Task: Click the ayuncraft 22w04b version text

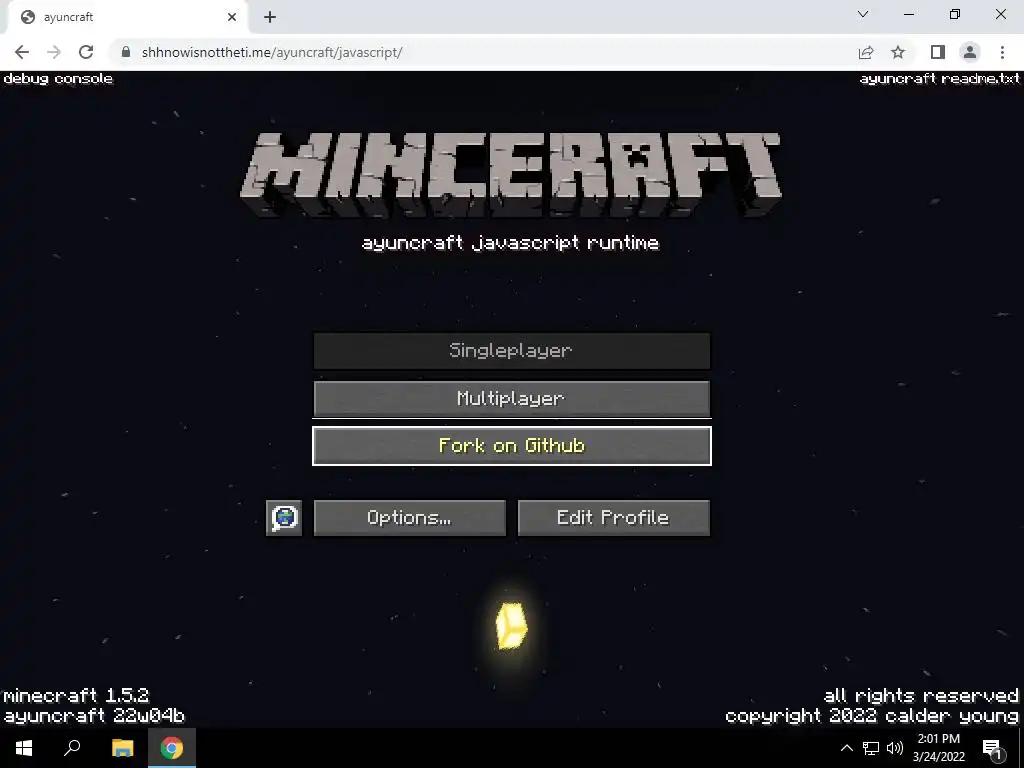Action: (x=94, y=716)
